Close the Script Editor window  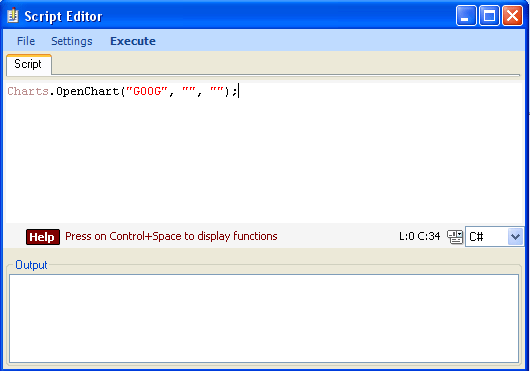[x=512, y=16]
